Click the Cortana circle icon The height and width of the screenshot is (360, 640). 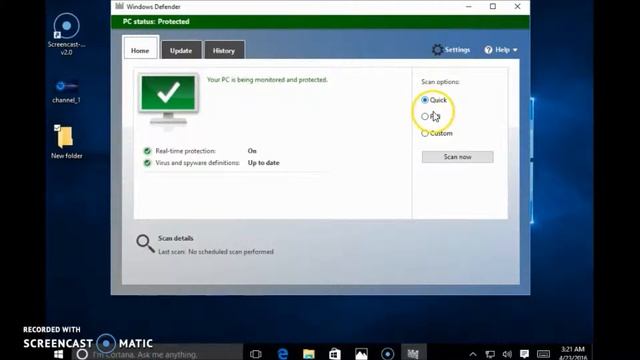[x=82, y=354]
